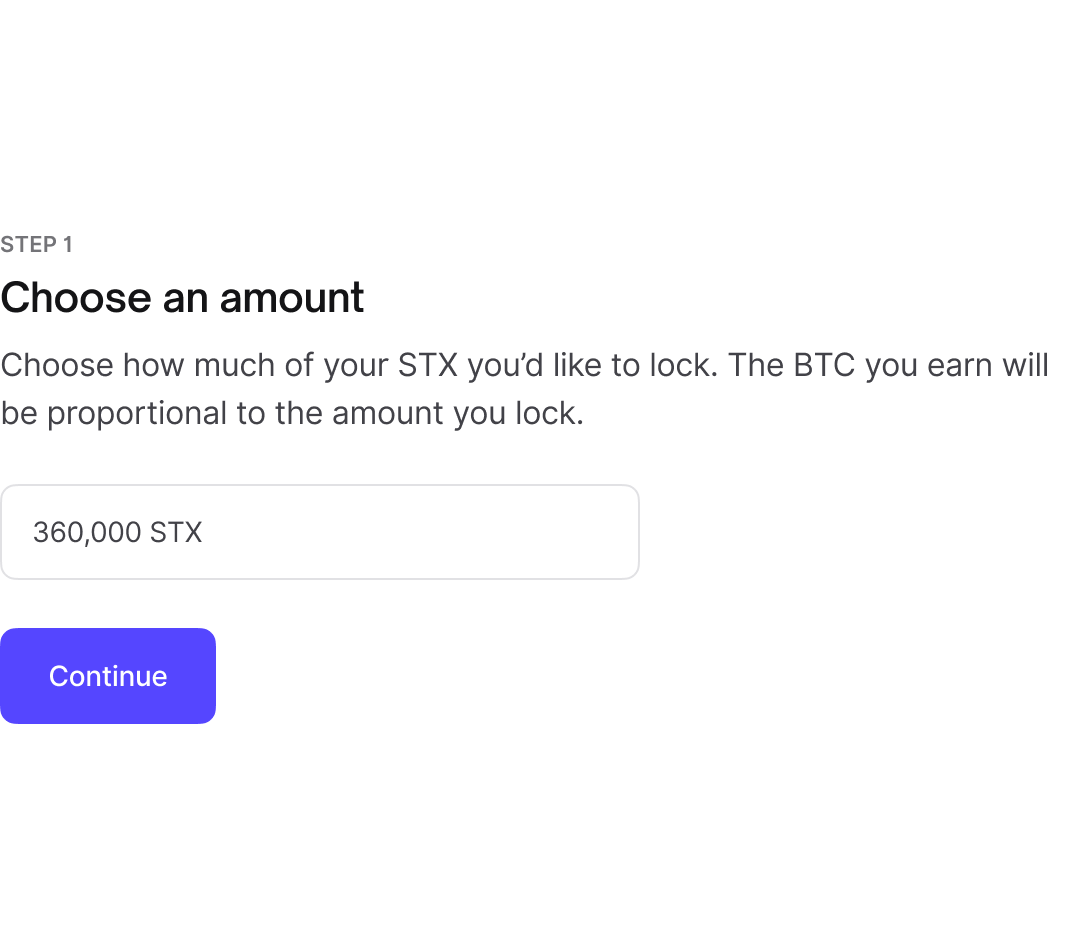Click the STEP 1 label
This screenshot has height=952, width=1088.
(37, 245)
